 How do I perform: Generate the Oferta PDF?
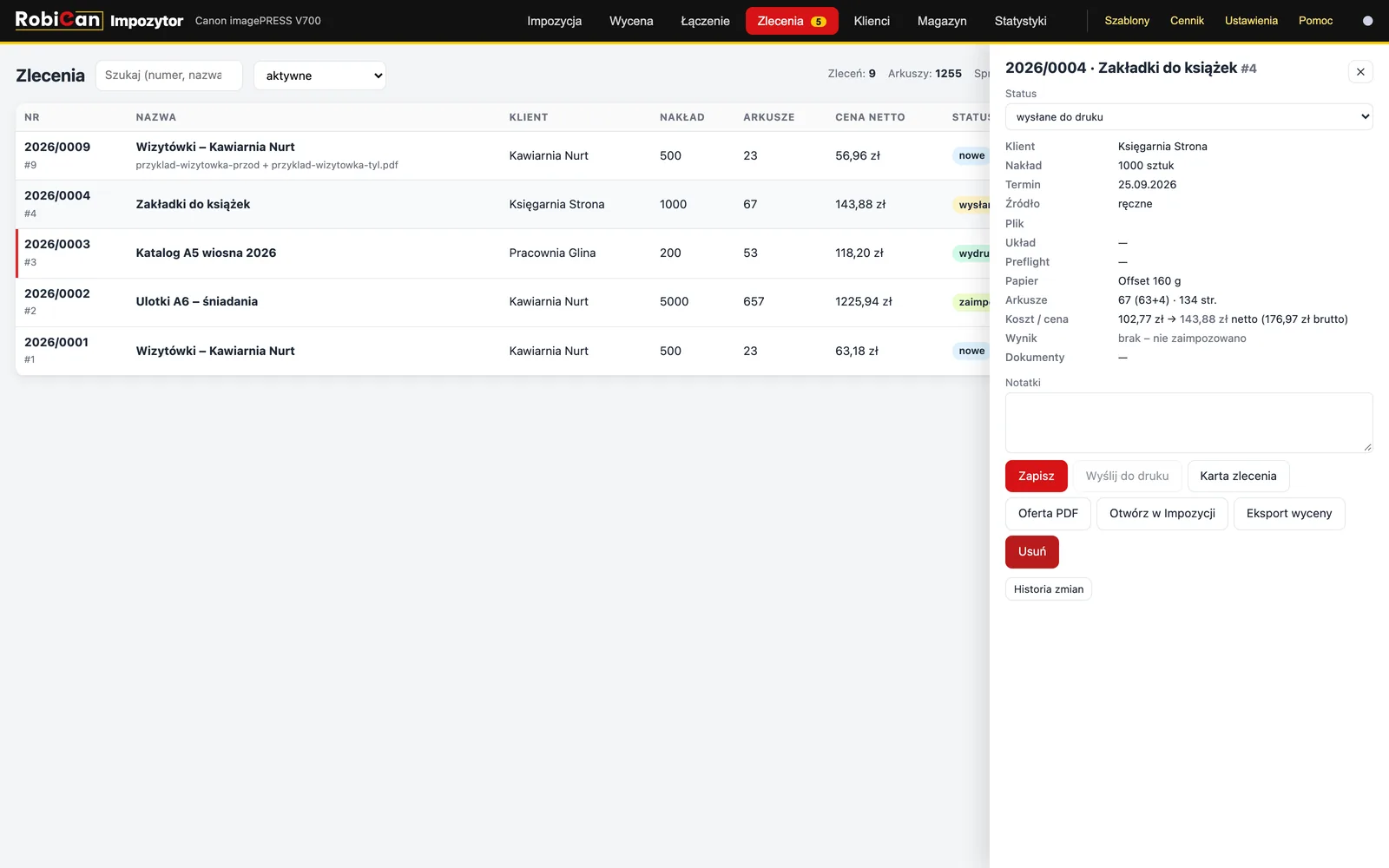tap(1048, 514)
